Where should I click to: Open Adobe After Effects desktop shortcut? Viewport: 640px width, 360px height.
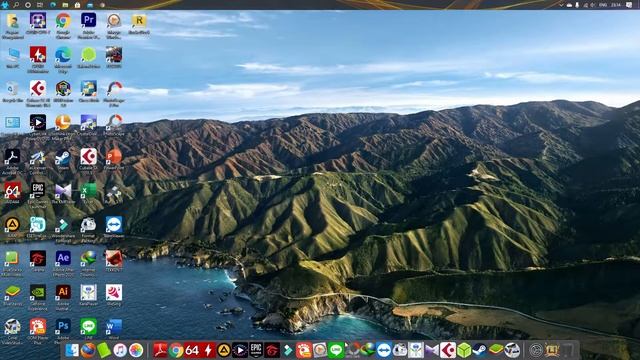pos(63,258)
